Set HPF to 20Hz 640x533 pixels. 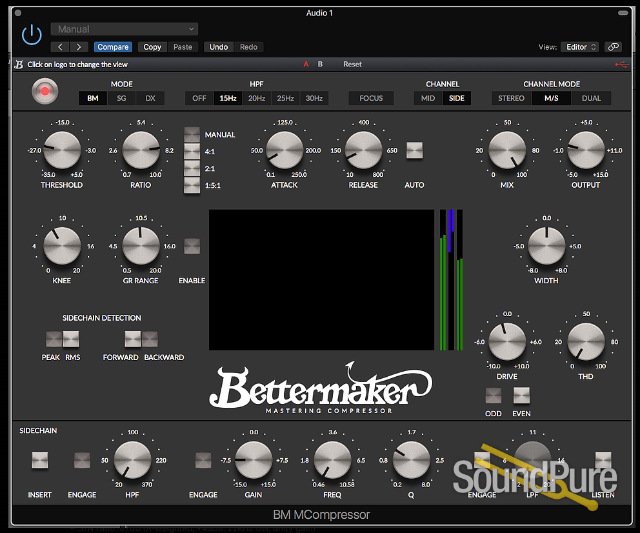click(x=257, y=98)
